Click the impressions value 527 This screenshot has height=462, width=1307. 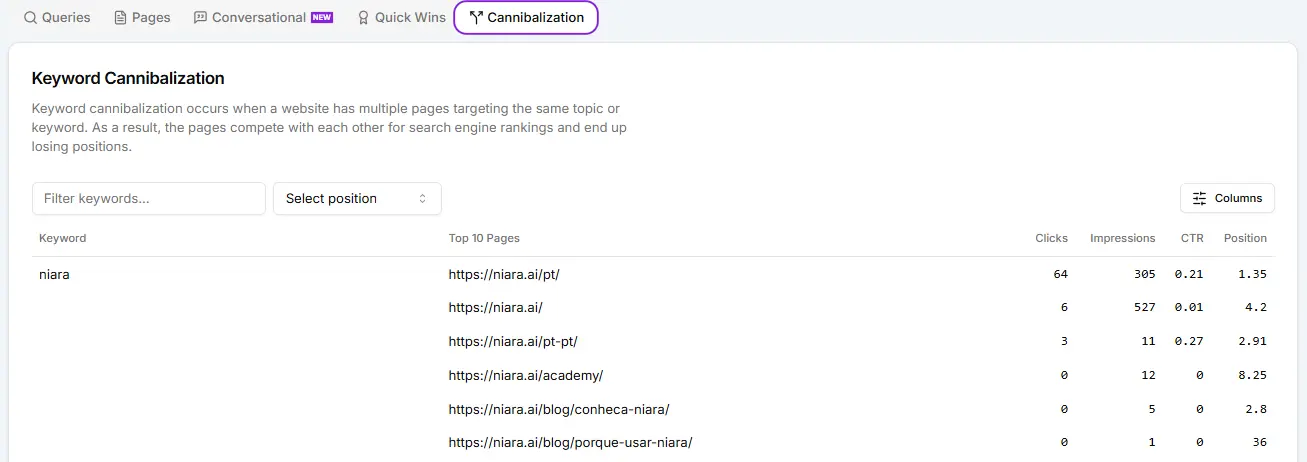[1144, 308]
